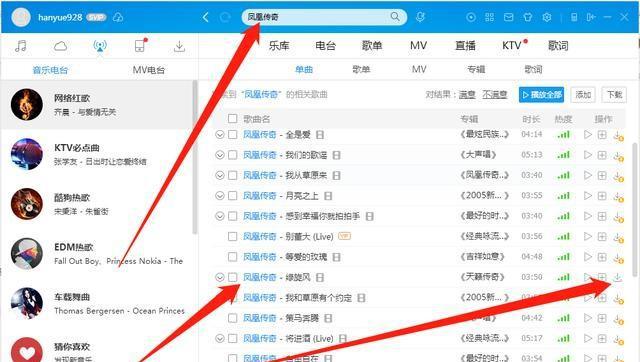
Task: Expand versions of 感到幸福你就拍拍手
Action: point(220,216)
